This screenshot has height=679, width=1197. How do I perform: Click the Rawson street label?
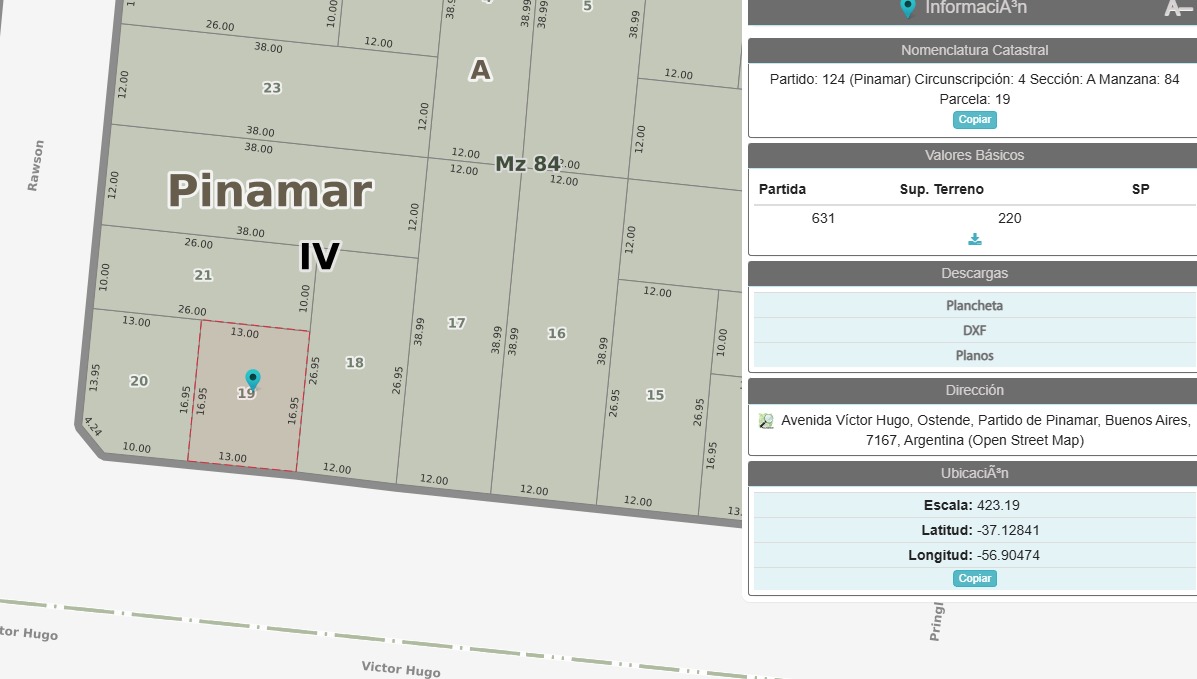(35, 165)
